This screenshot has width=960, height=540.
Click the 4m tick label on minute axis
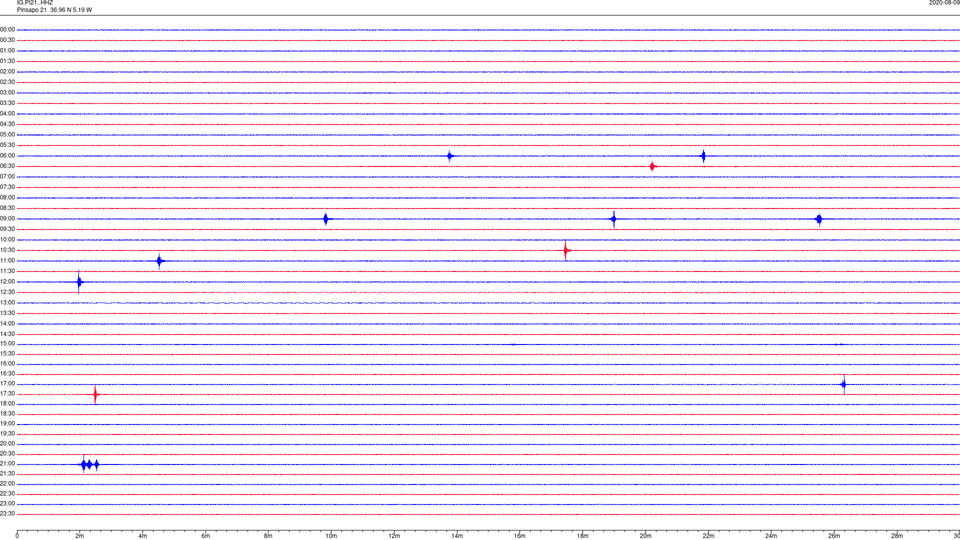[143, 536]
